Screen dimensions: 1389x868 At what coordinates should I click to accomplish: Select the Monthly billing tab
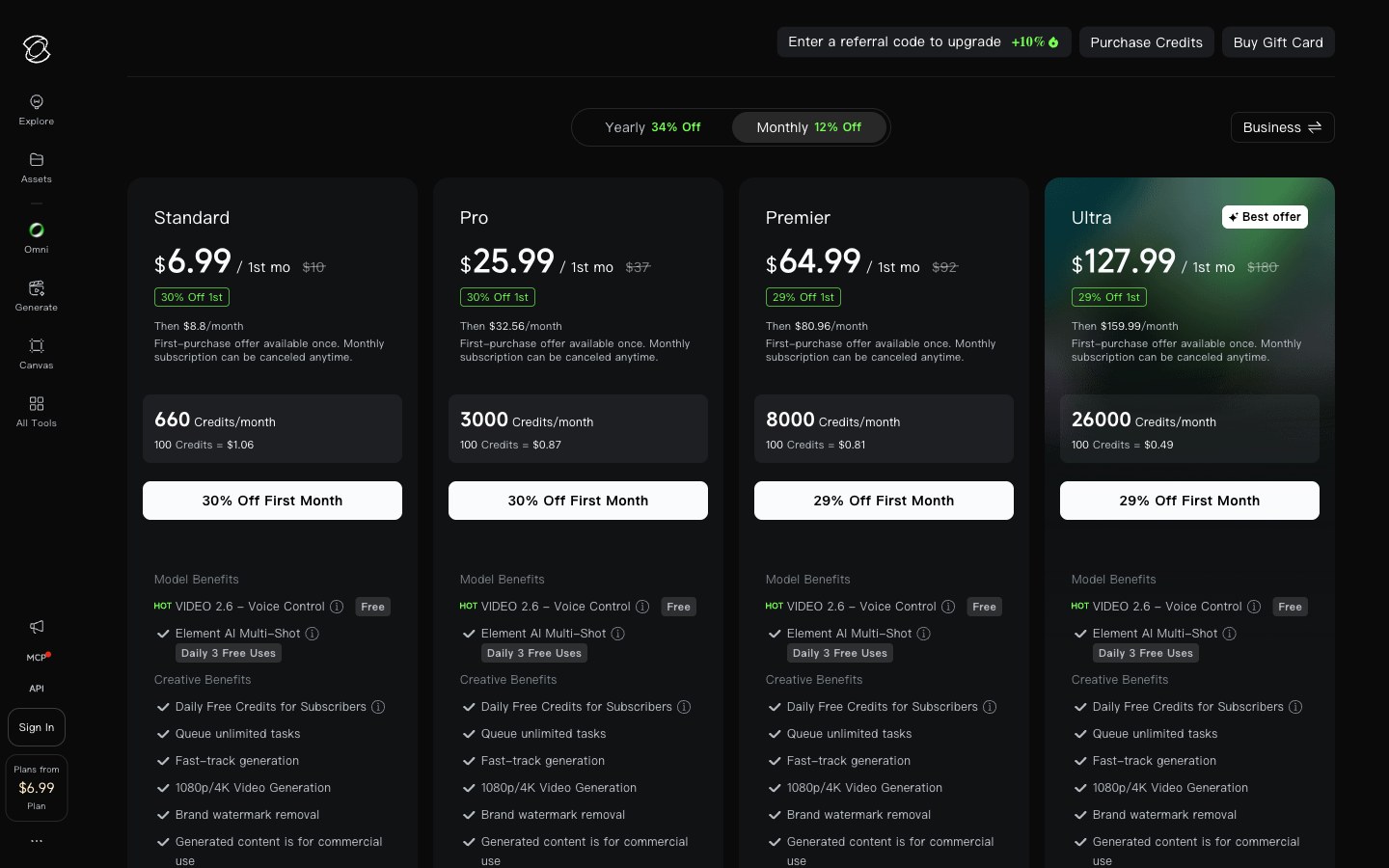coord(809,127)
